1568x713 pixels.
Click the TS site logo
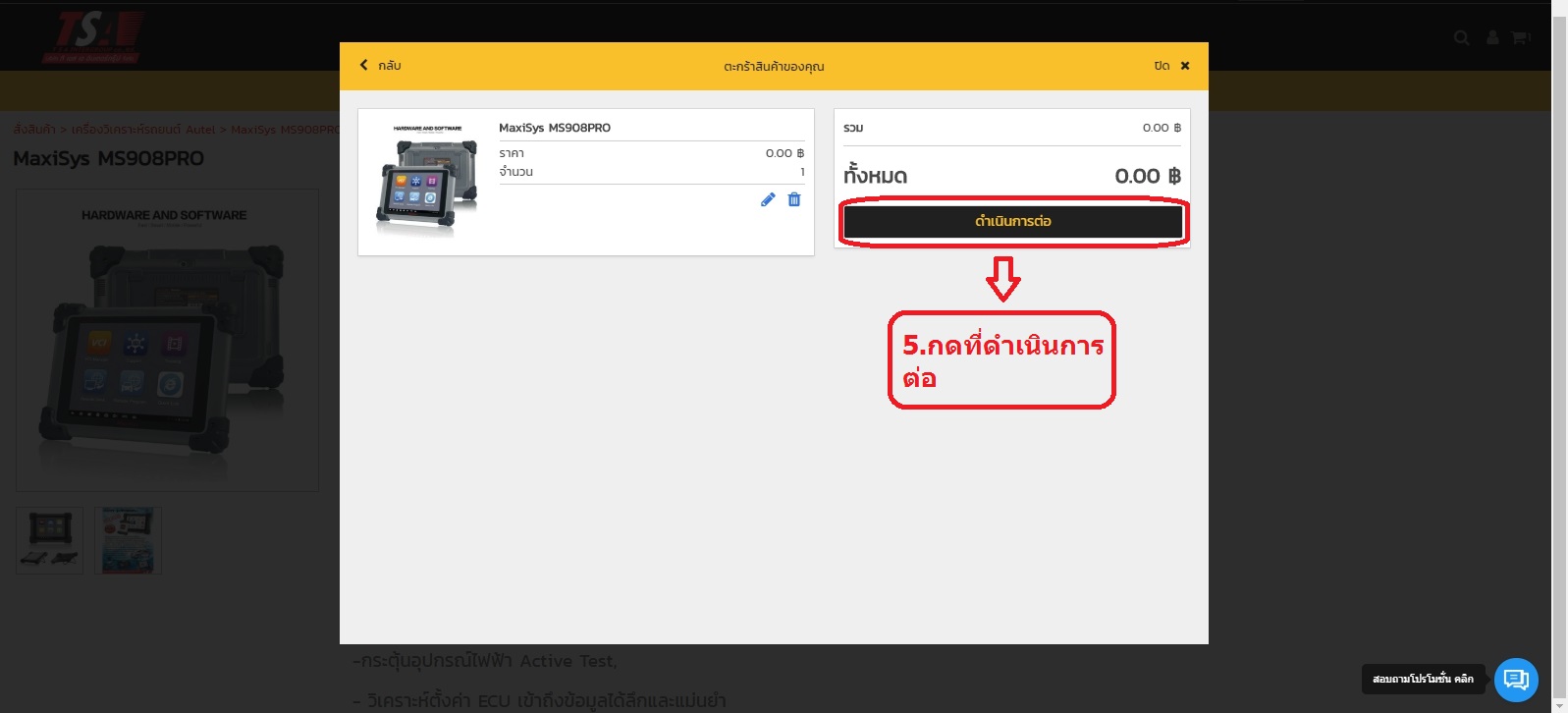pyautogui.click(x=93, y=37)
